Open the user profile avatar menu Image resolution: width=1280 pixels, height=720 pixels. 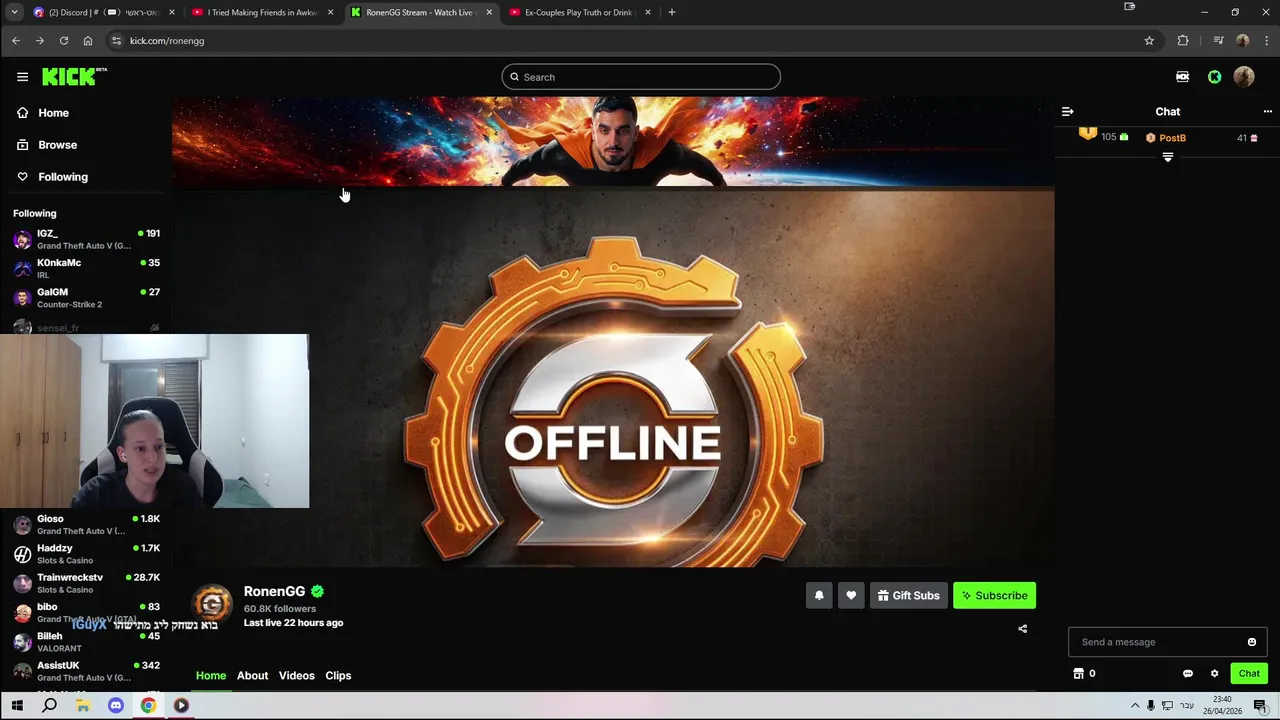point(1244,77)
